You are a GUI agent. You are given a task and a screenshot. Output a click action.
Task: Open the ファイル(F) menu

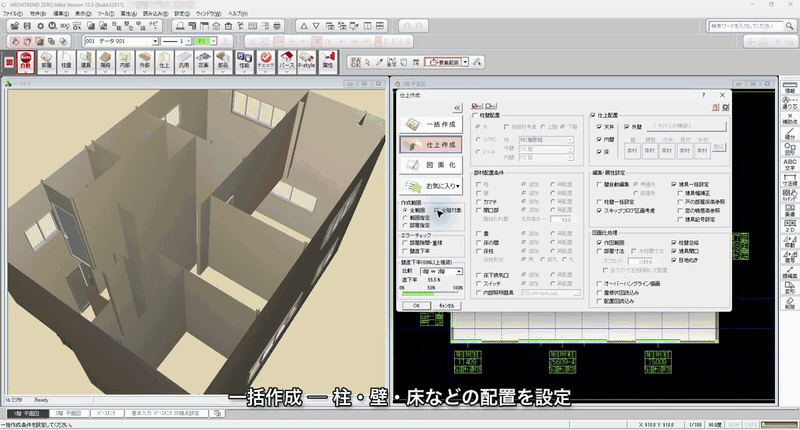pyautogui.click(x=13, y=14)
